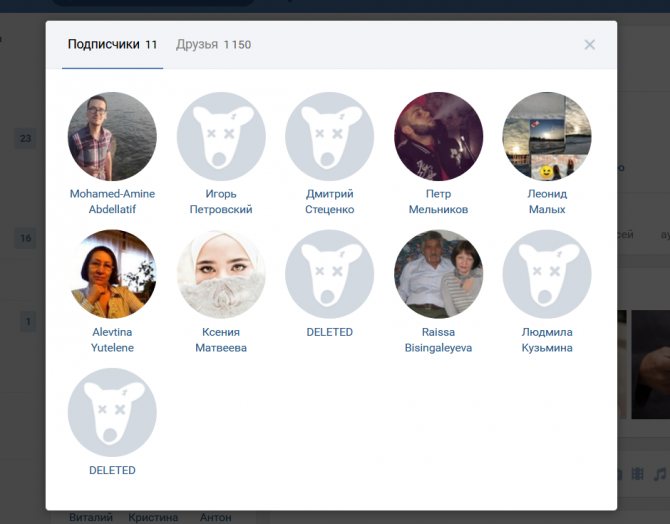
Task: Click the DELETED label beside Ксения Матвеева
Action: 329,332
